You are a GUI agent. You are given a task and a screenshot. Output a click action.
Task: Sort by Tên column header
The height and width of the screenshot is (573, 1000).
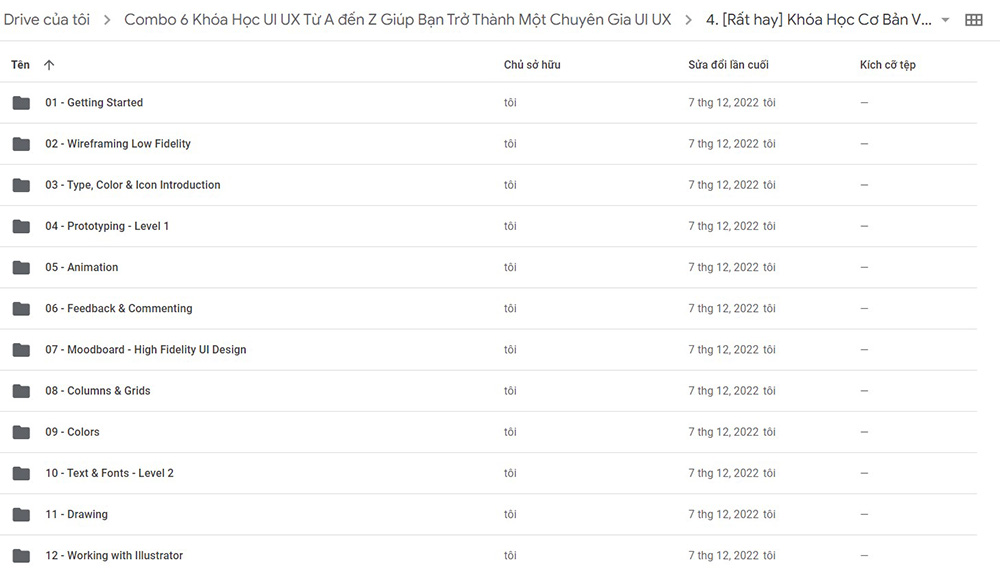pos(20,64)
